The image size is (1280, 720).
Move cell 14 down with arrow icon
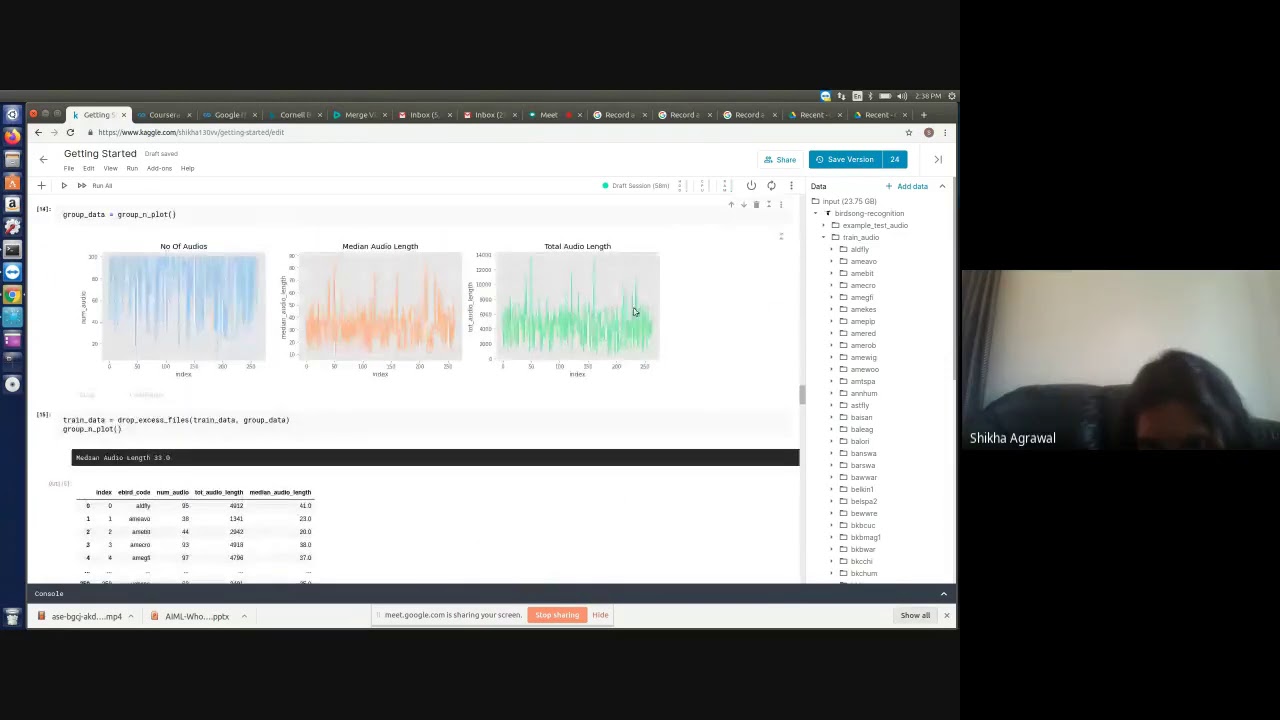click(x=743, y=205)
